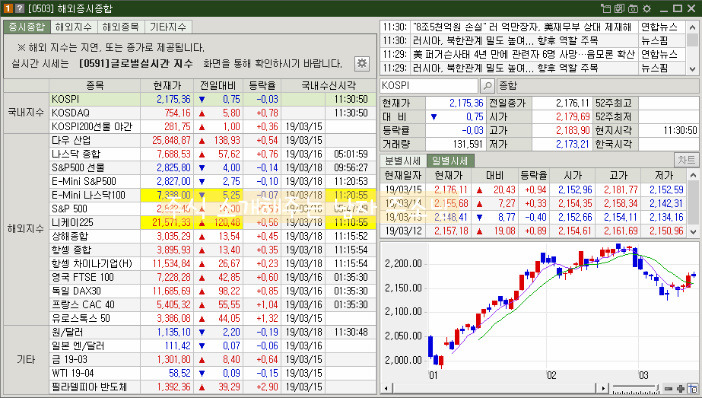This screenshot has width=702, height=398.
Task: Click down arrow of news list scrollbar
Action: pyautogui.click(x=693, y=69)
